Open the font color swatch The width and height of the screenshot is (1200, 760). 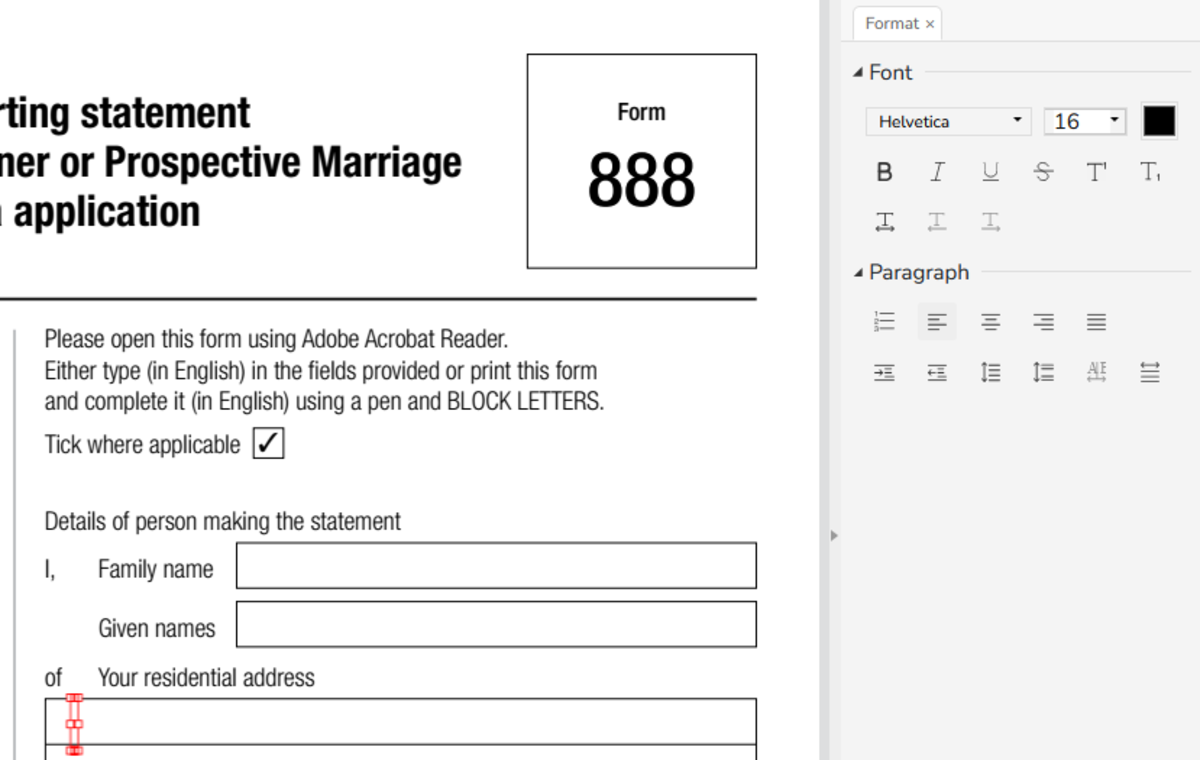pos(1159,120)
